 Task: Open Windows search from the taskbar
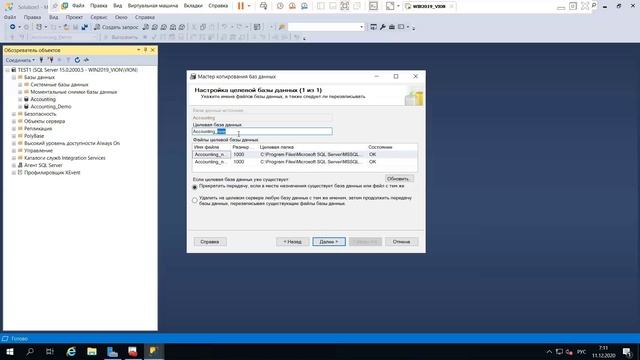point(30,351)
